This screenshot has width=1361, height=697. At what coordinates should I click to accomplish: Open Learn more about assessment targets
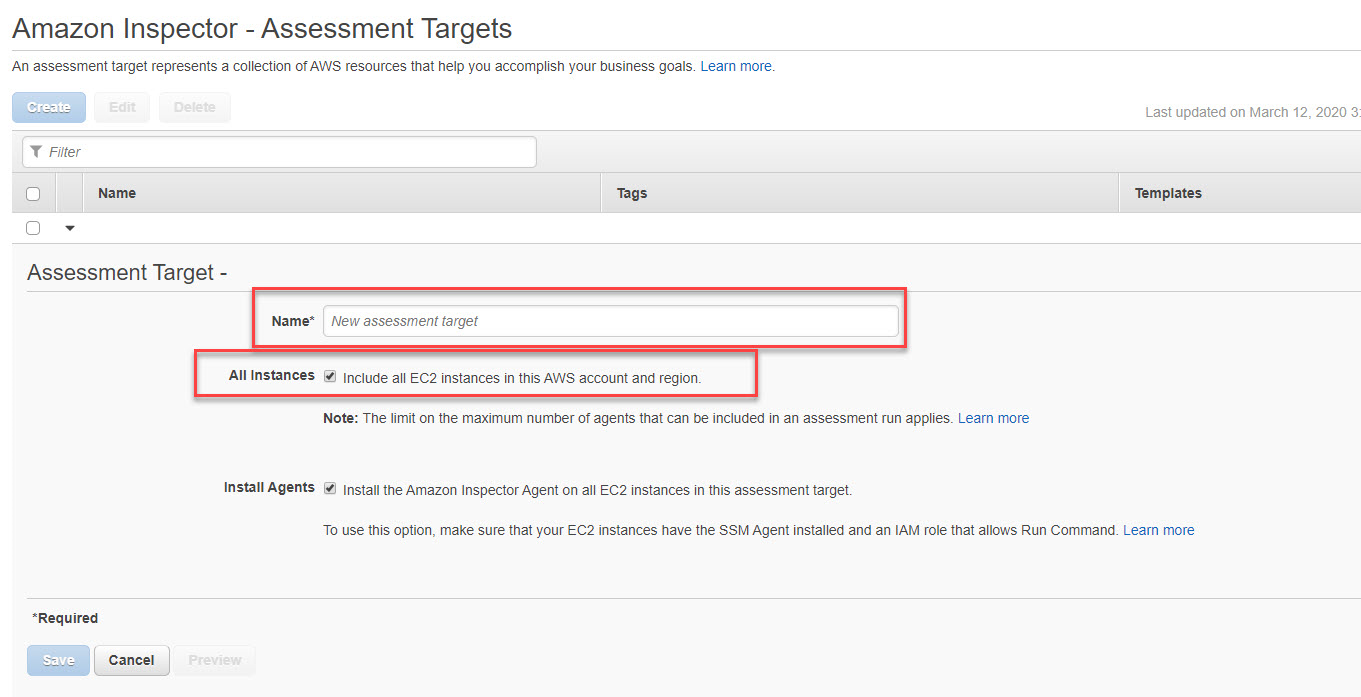(736, 66)
